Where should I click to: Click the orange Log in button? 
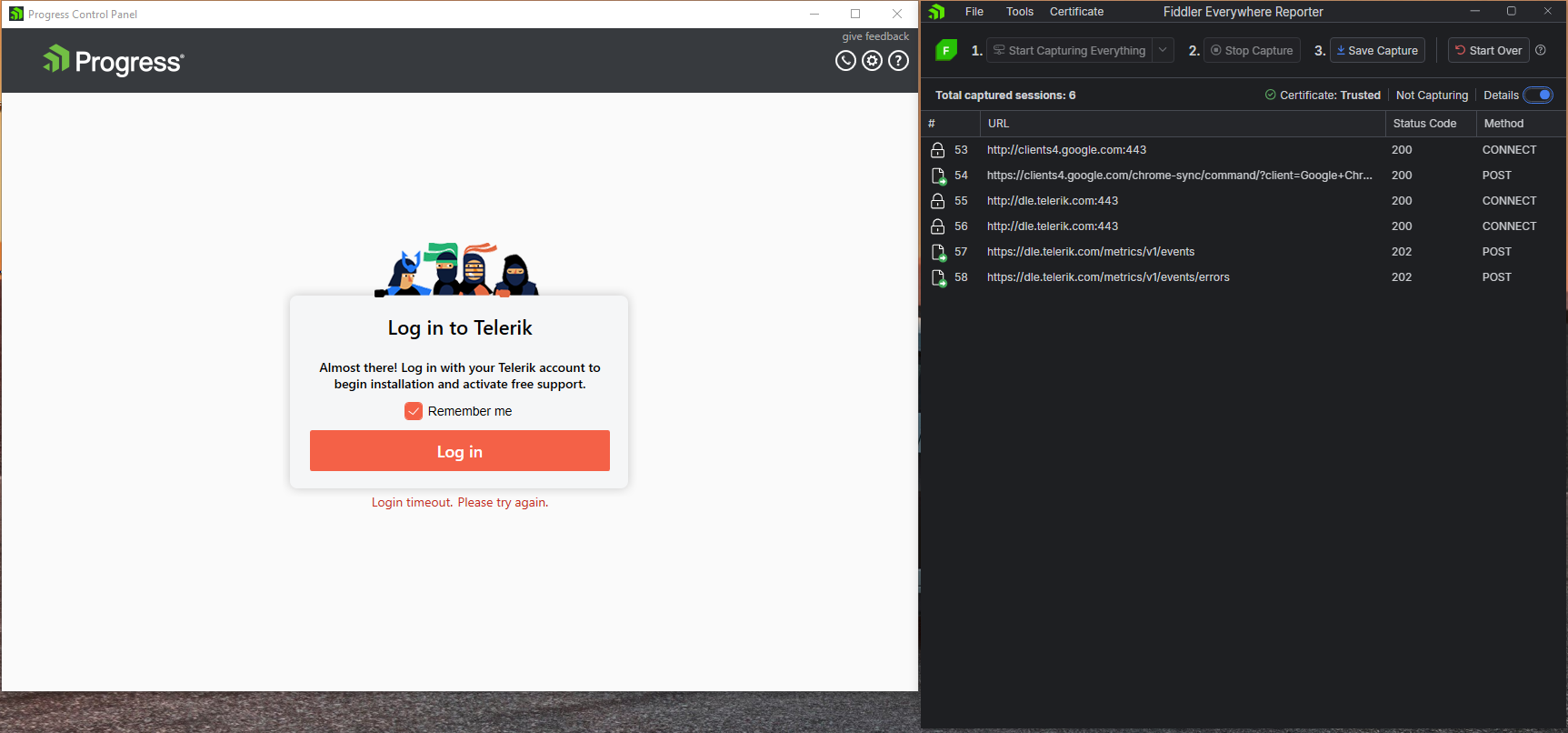click(460, 451)
